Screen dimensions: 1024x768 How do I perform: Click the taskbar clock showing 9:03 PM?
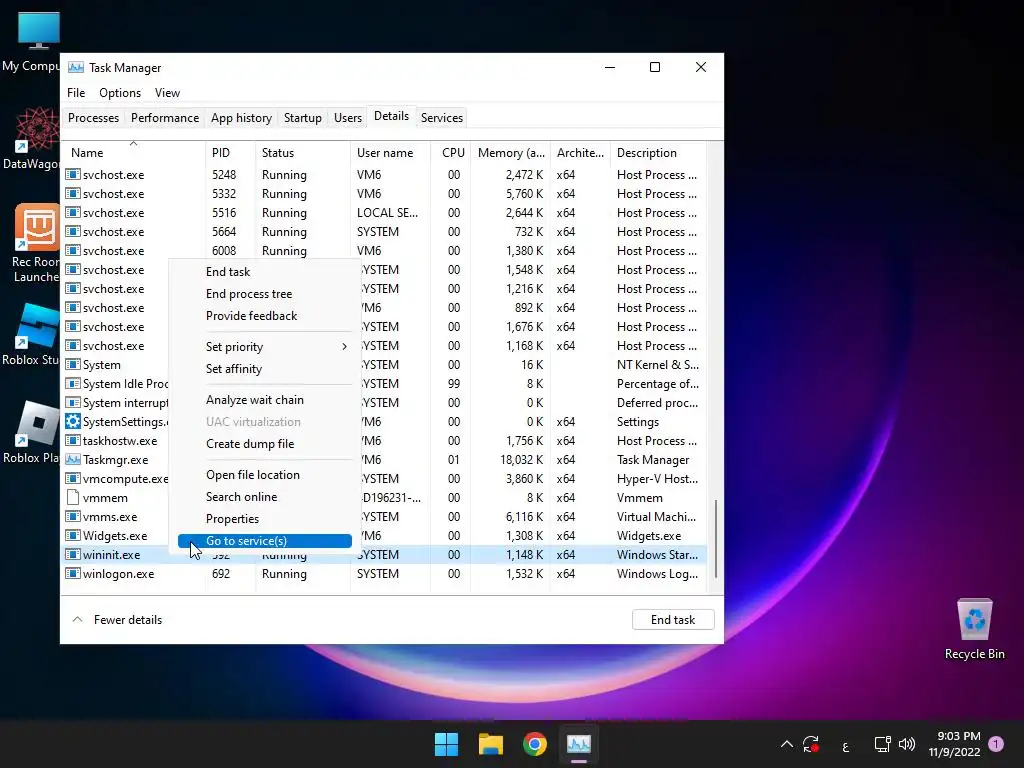[955, 744]
